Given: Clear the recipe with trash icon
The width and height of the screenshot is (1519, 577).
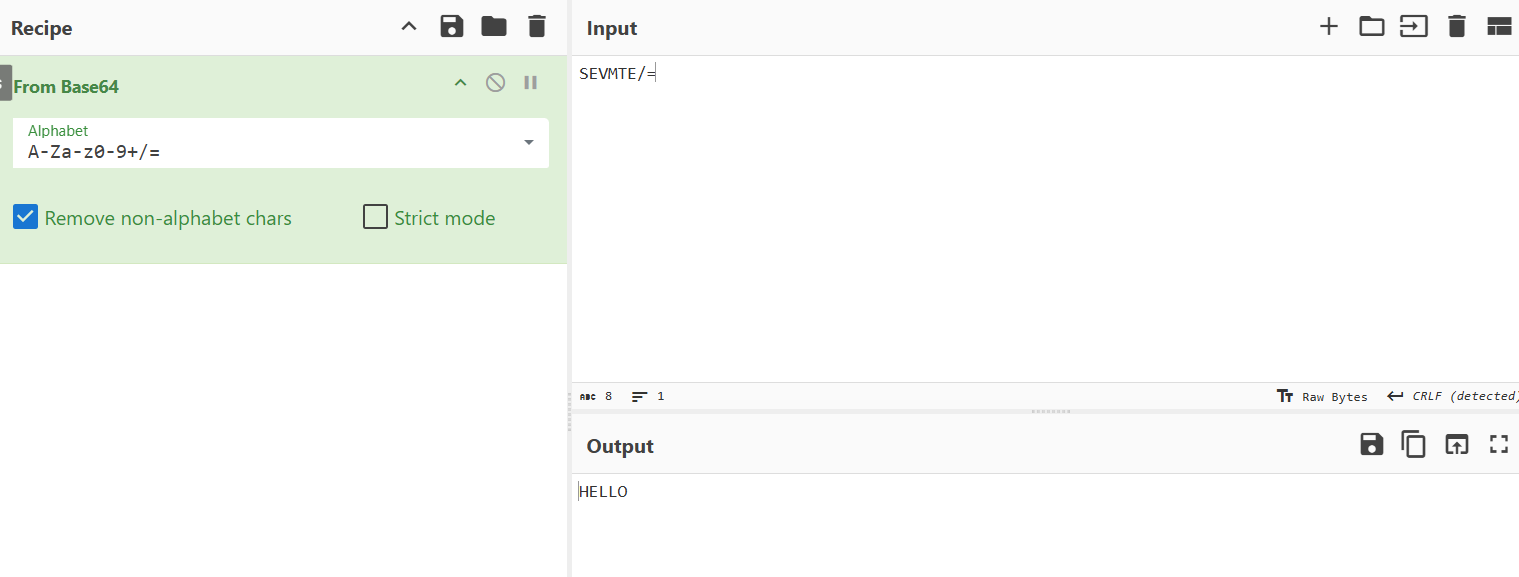Looking at the screenshot, I should [x=537, y=27].
